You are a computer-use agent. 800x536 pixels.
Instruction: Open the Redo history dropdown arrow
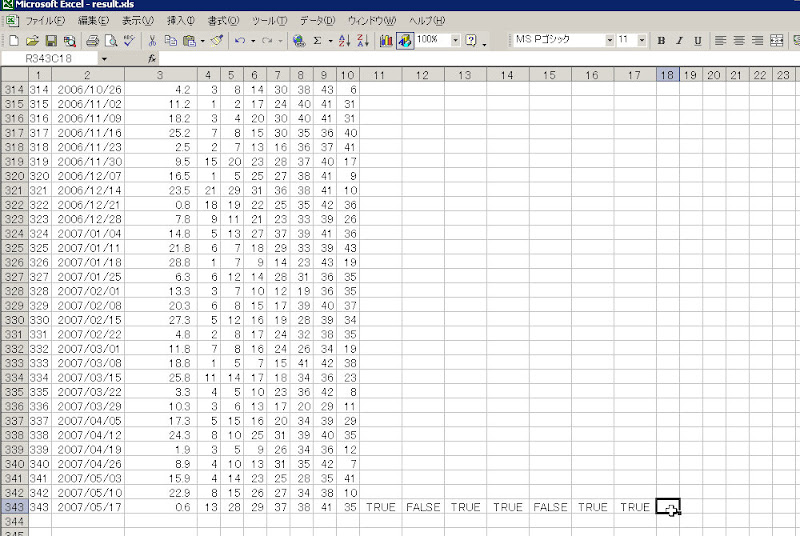[280, 40]
